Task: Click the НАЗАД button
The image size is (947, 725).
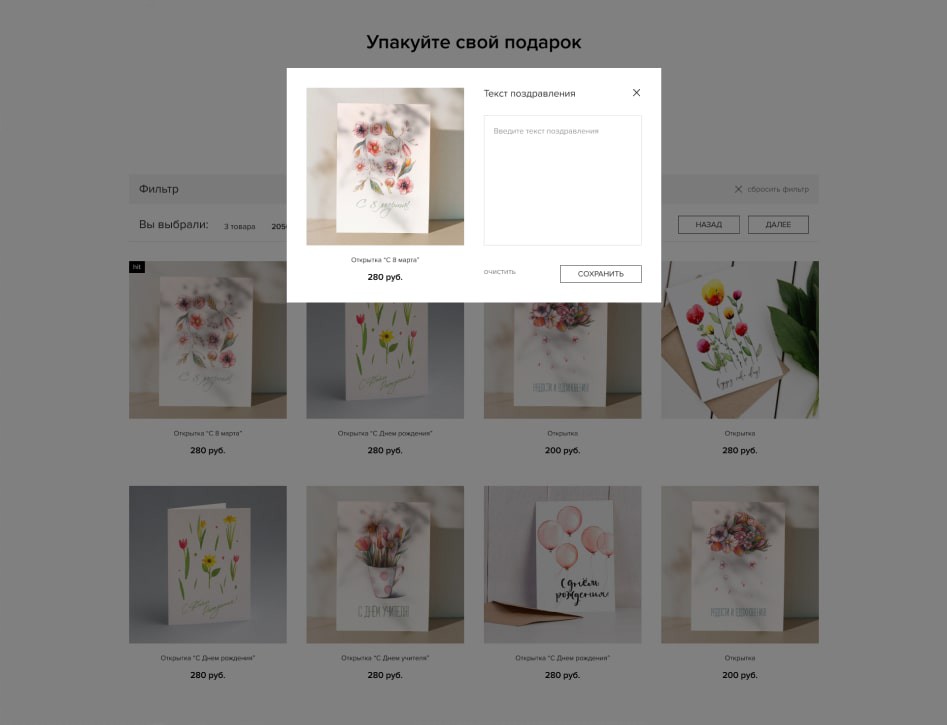Action: 708,224
